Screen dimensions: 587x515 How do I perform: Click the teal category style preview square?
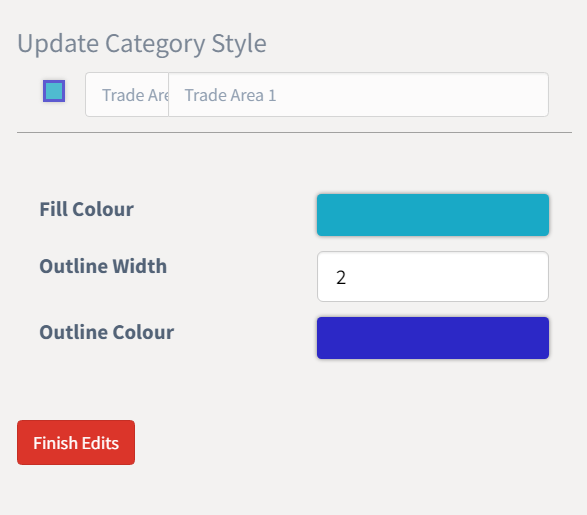54,91
